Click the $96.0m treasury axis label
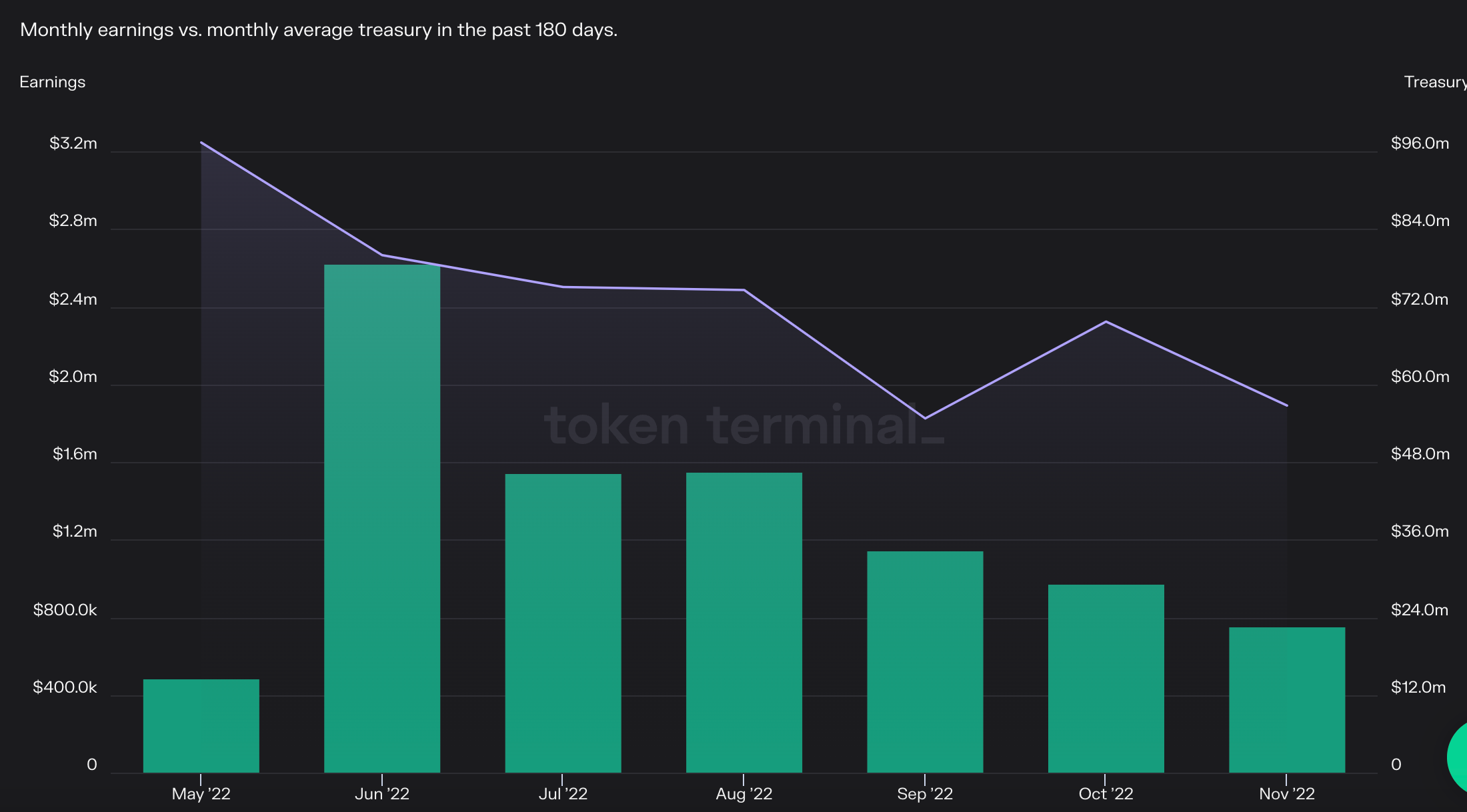The width and height of the screenshot is (1467, 812). pos(1420,143)
